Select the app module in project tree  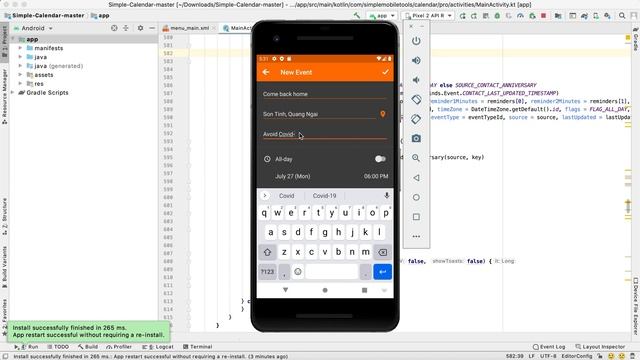32,39
